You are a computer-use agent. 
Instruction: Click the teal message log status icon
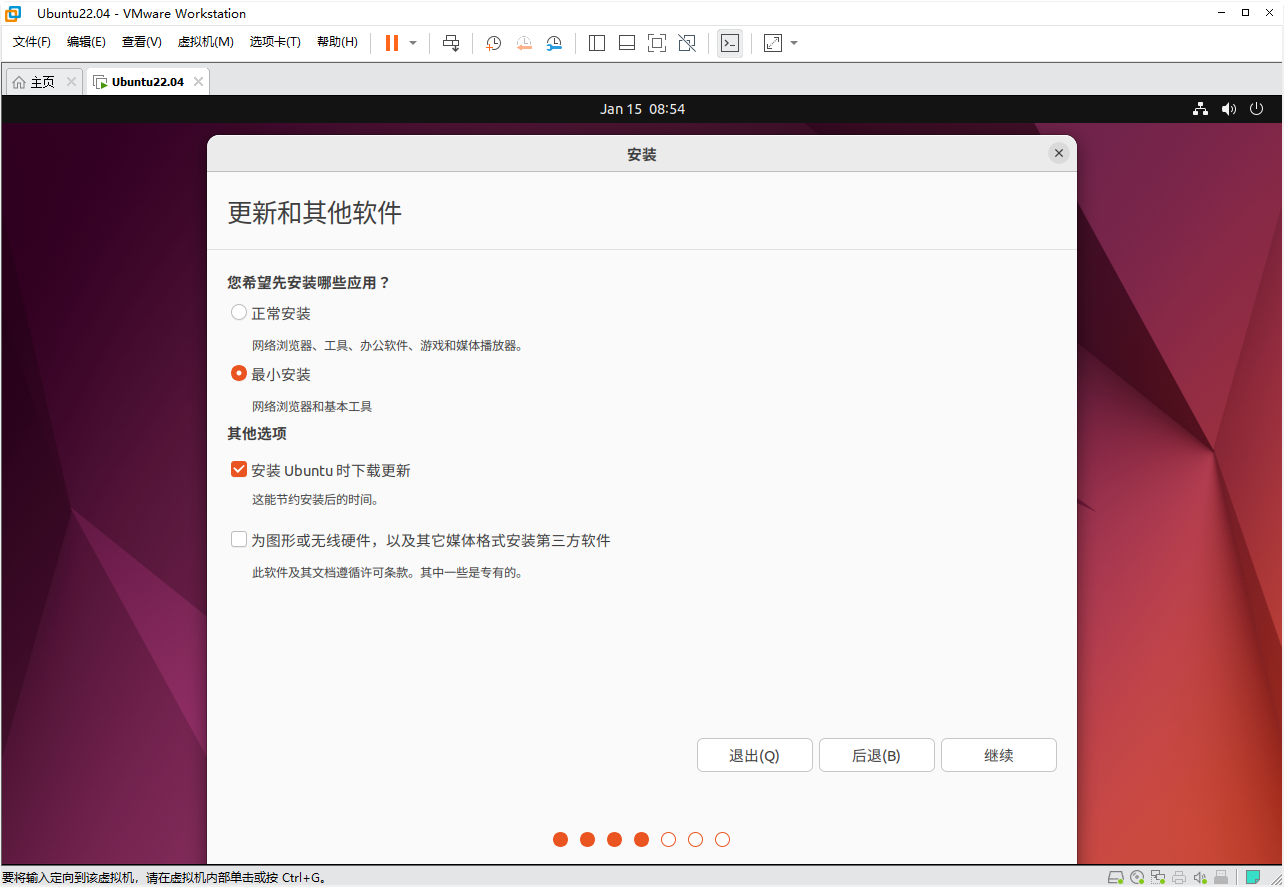pos(1252,878)
